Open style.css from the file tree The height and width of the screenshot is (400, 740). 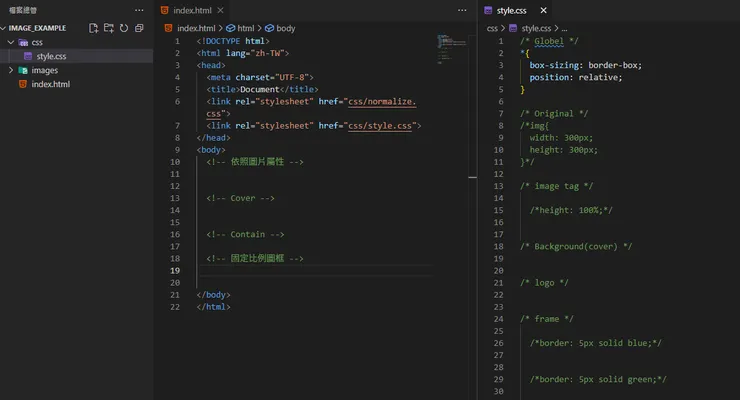point(51,56)
